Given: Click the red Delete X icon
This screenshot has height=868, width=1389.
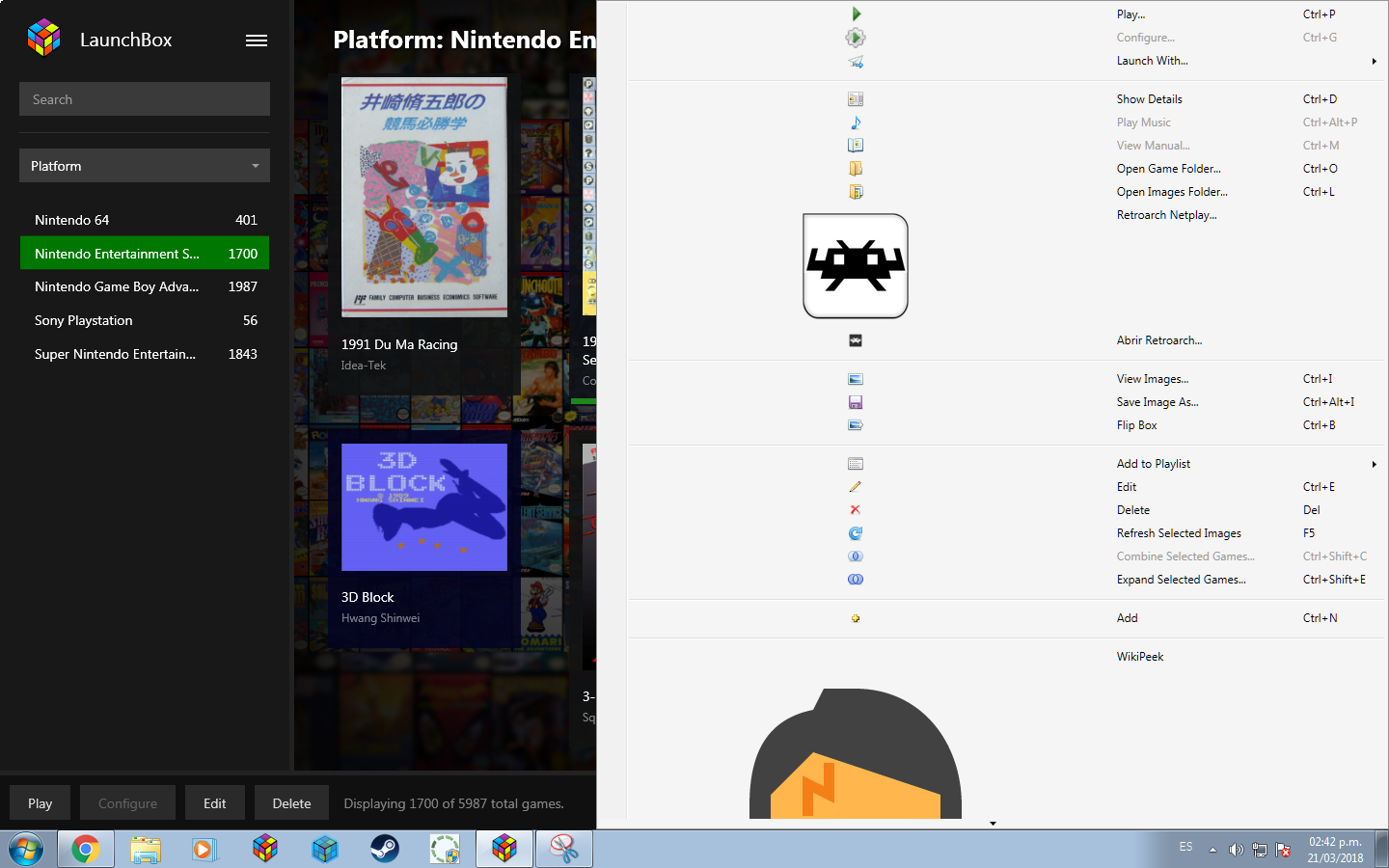Looking at the screenshot, I should coord(856,510).
